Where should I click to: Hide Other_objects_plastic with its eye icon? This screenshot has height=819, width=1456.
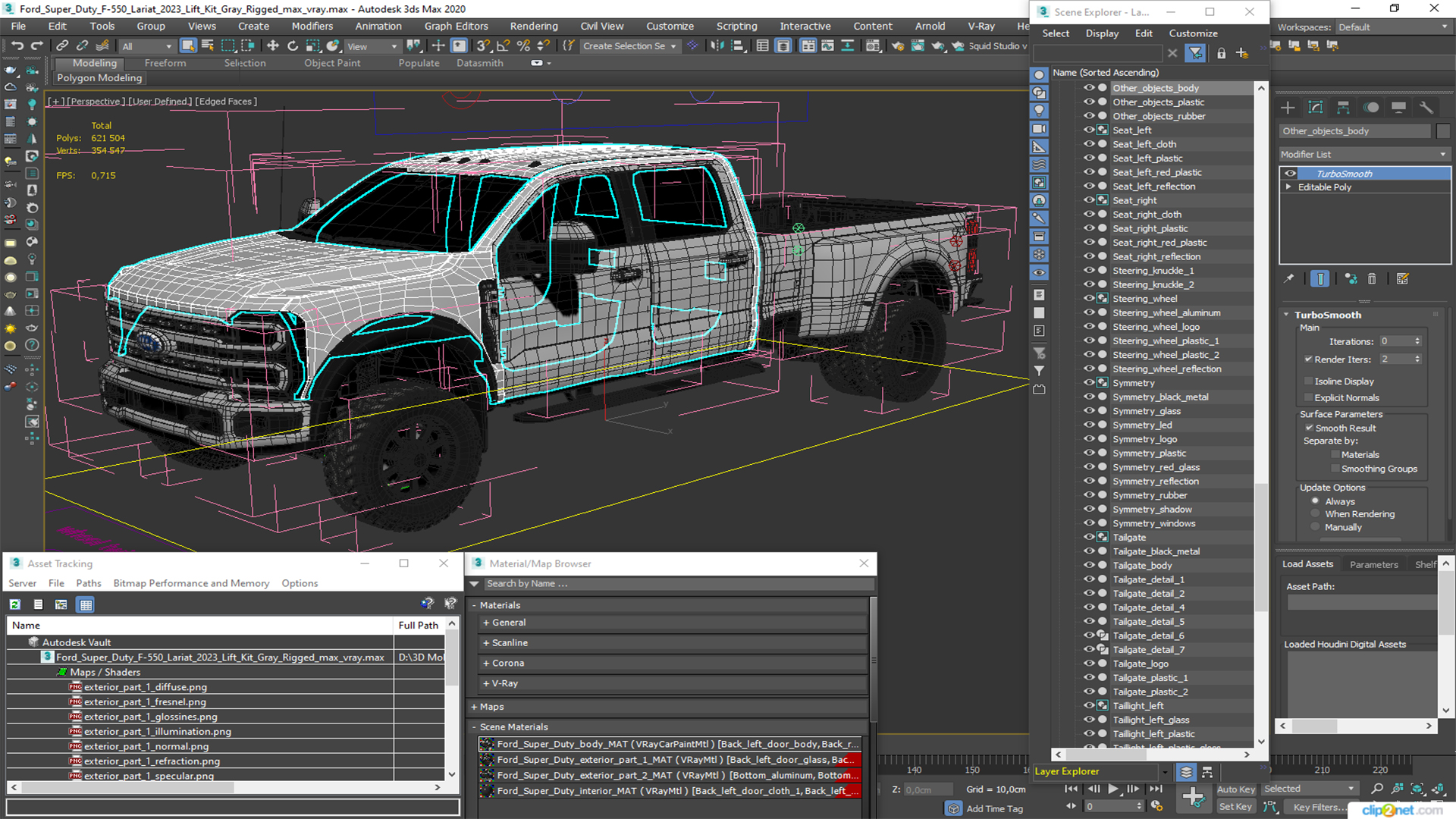(x=1089, y=102)
